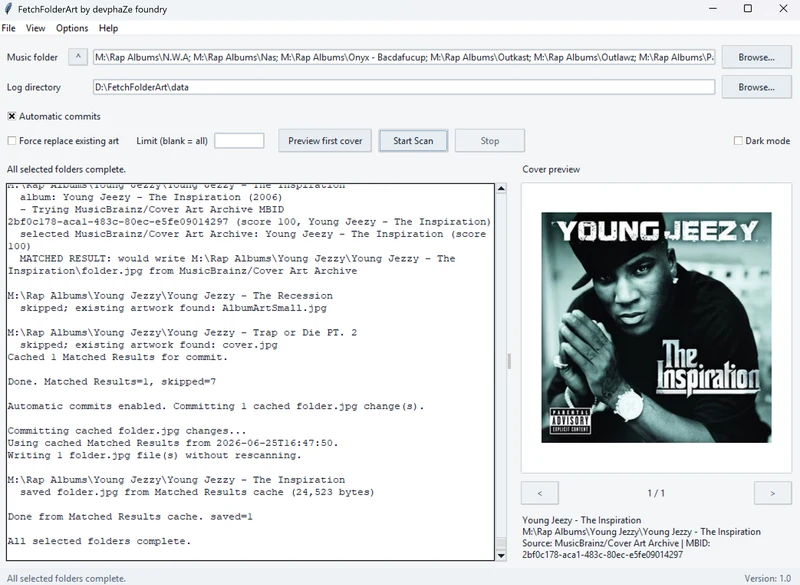Click log line 'skipped; existing artwork found: cover.jpg'
This screenshot has width=800, height=585.
tap(148, 345)
